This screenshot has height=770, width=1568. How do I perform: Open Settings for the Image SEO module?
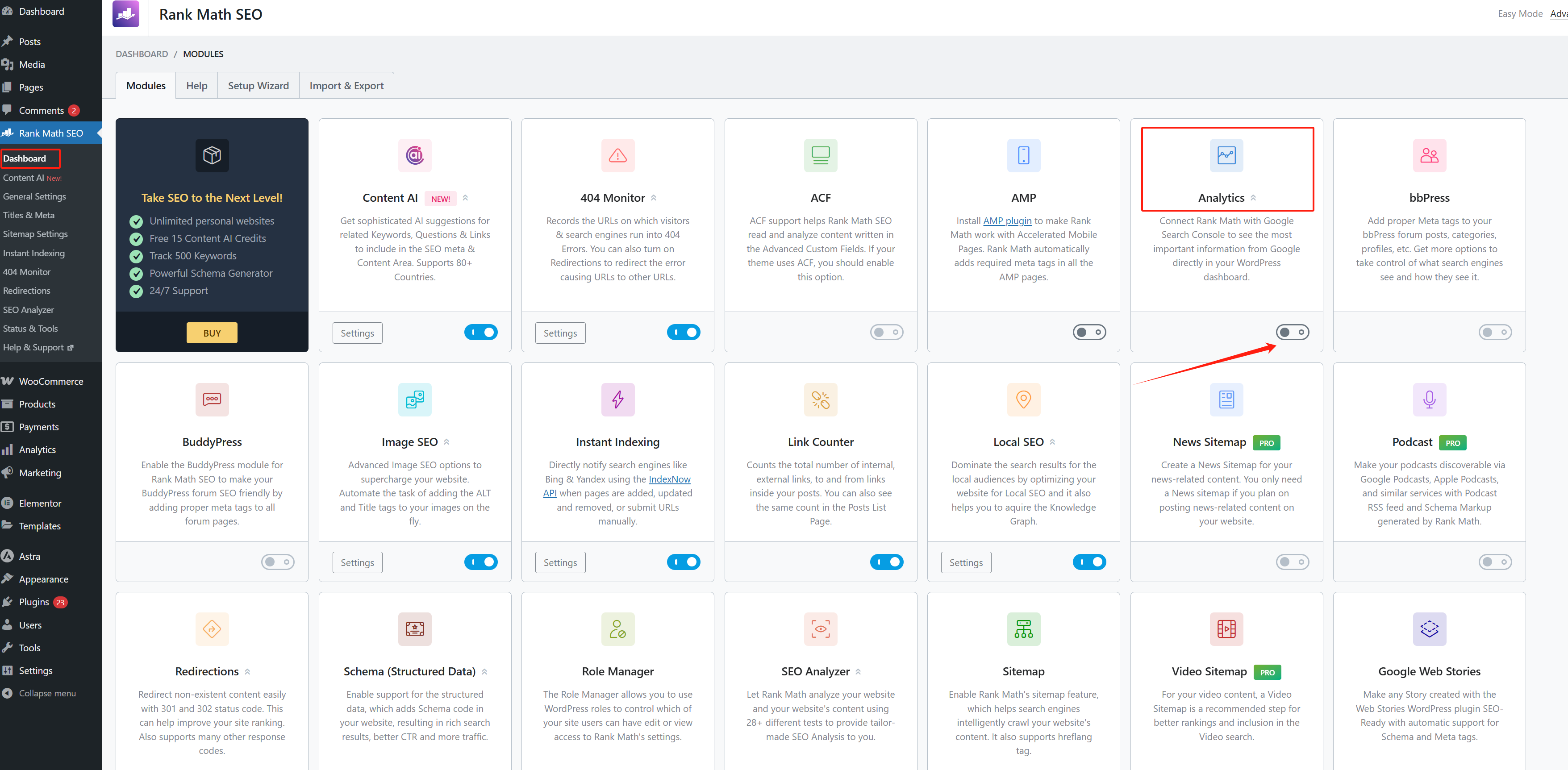(x=357, y=562)
